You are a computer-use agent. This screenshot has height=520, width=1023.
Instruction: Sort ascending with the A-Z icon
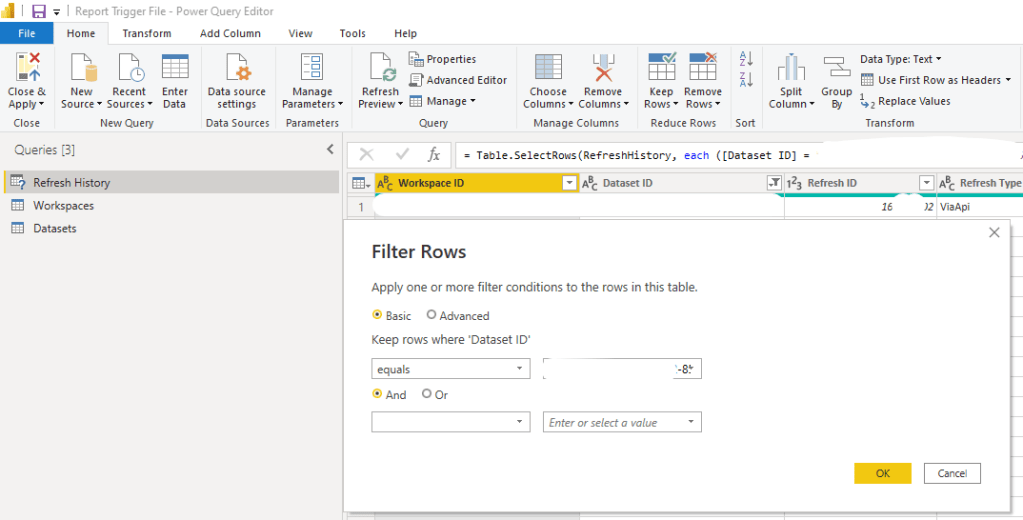tap(746, 59)
